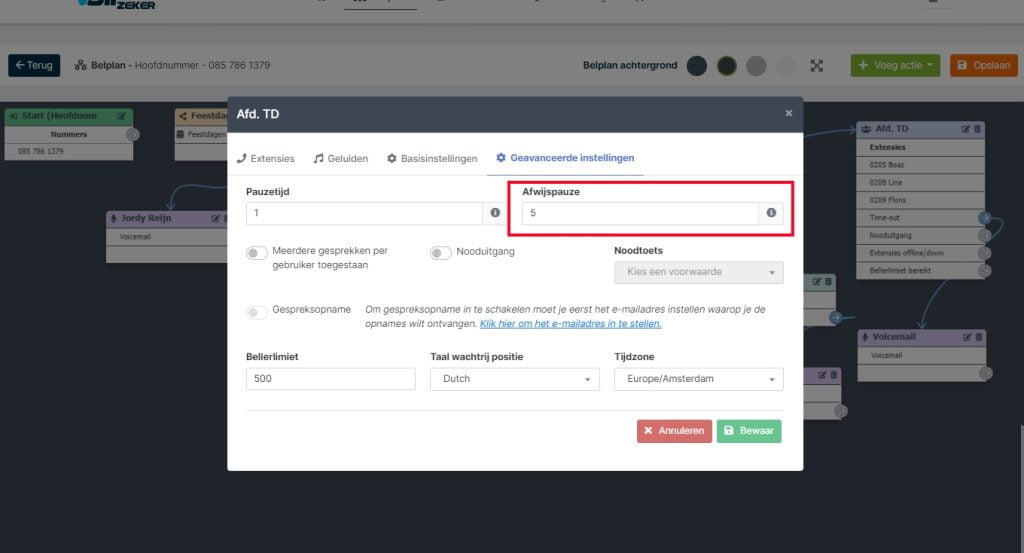The width and height of the screenshot is (1024, 553).
Task: Click the Annuleren button
Action: 674,431
